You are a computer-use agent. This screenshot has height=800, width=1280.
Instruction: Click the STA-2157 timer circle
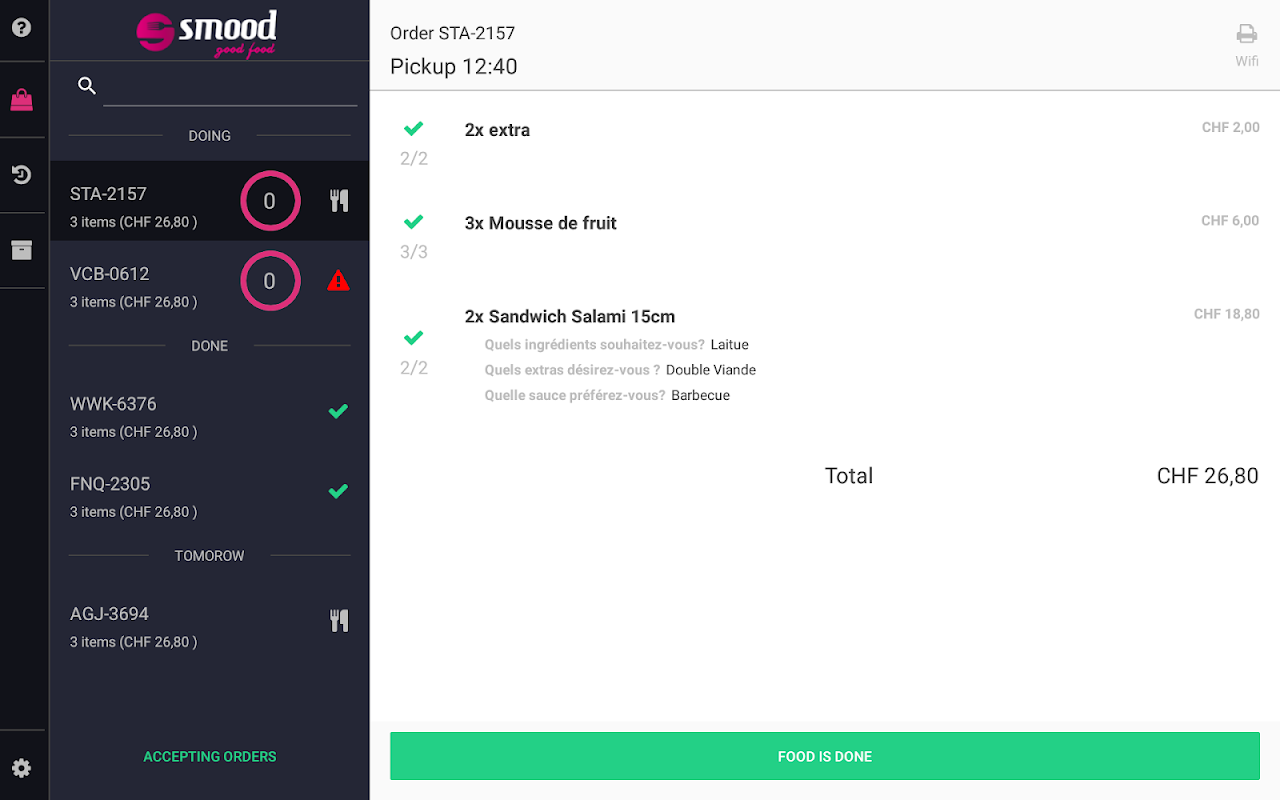tap(270, 201)
